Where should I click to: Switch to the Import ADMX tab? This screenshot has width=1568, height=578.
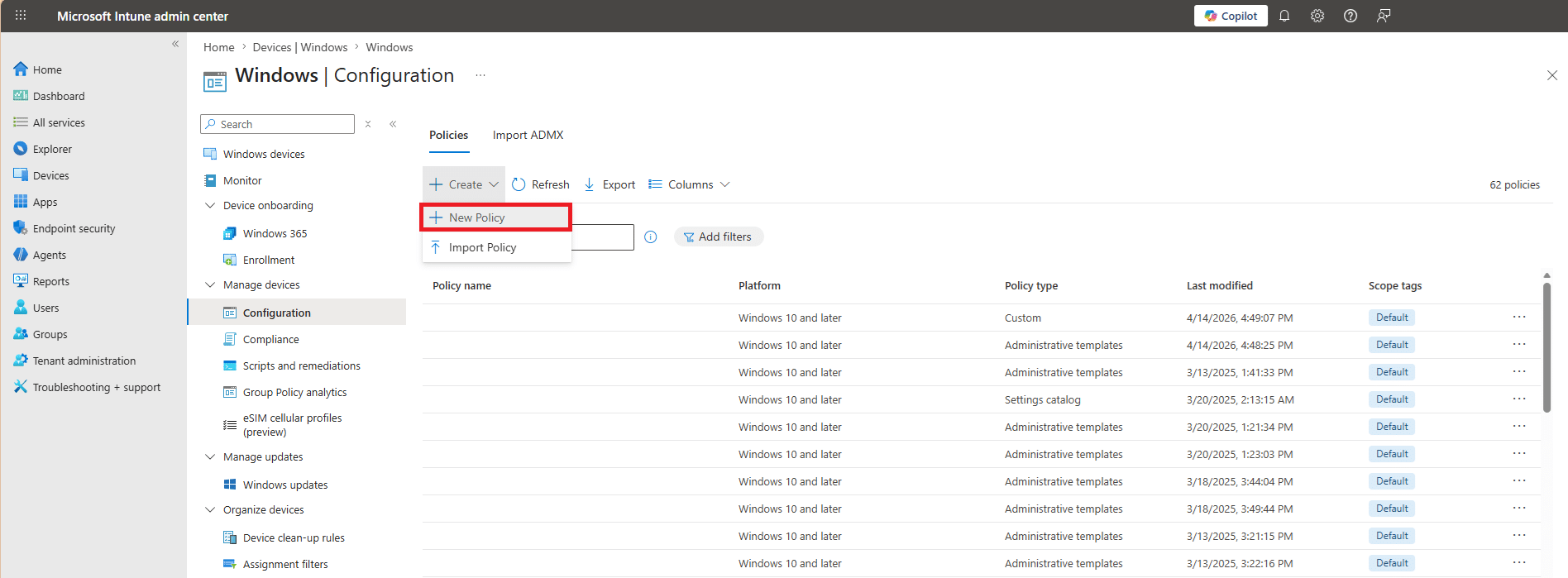tap(528, 135)
